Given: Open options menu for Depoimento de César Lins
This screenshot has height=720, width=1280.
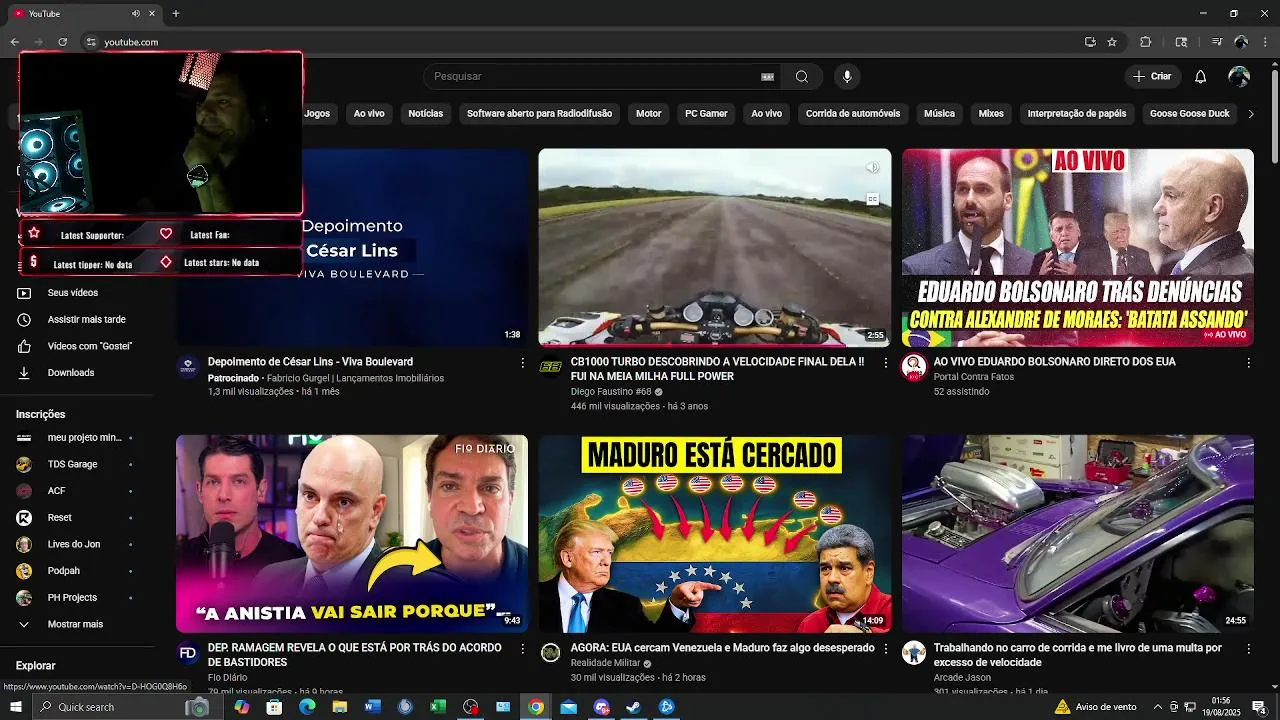Looking at the screenshot, I should (522, 363).
